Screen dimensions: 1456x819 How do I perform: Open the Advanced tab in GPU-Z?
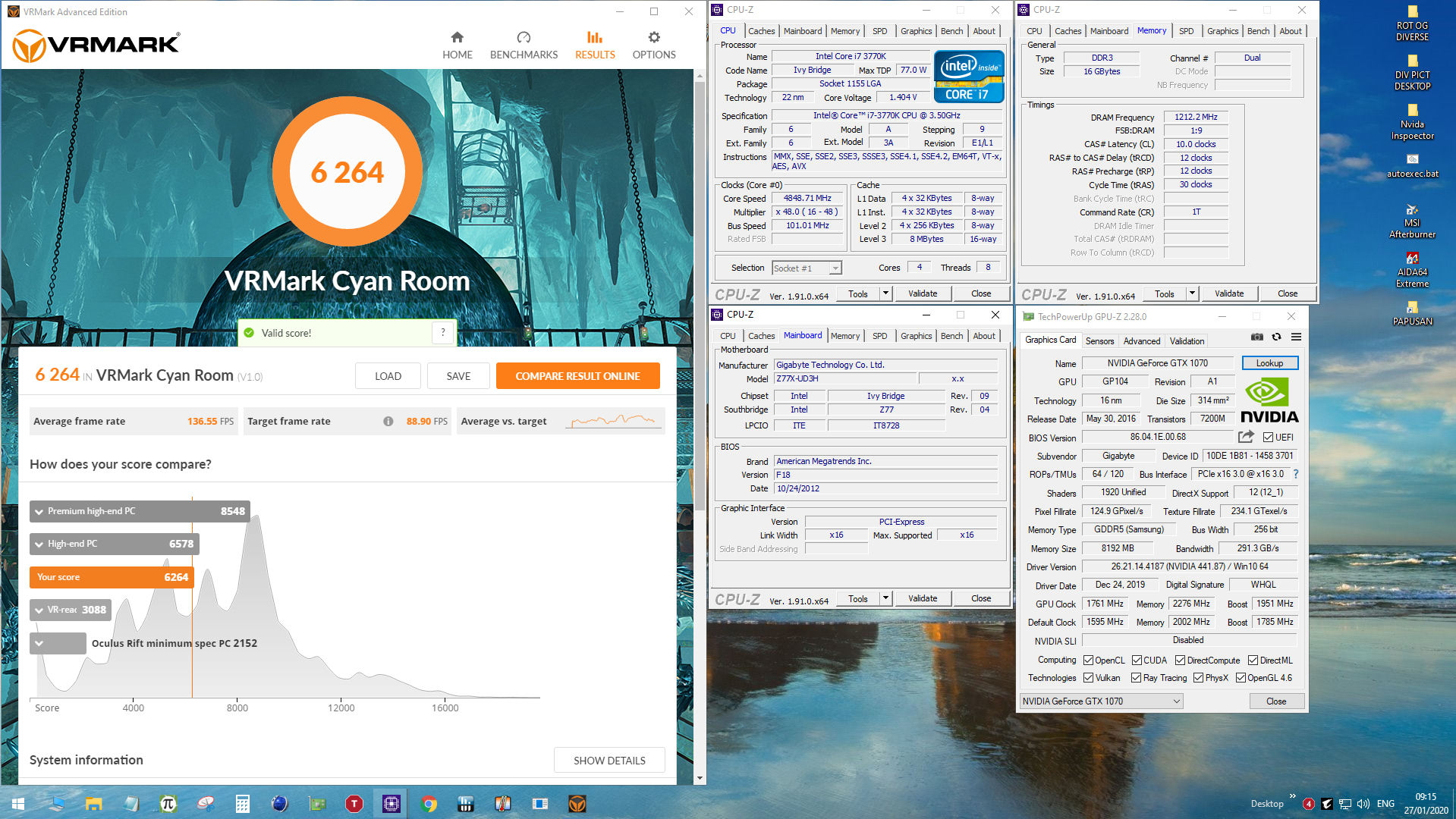[x=1141, y=341]
